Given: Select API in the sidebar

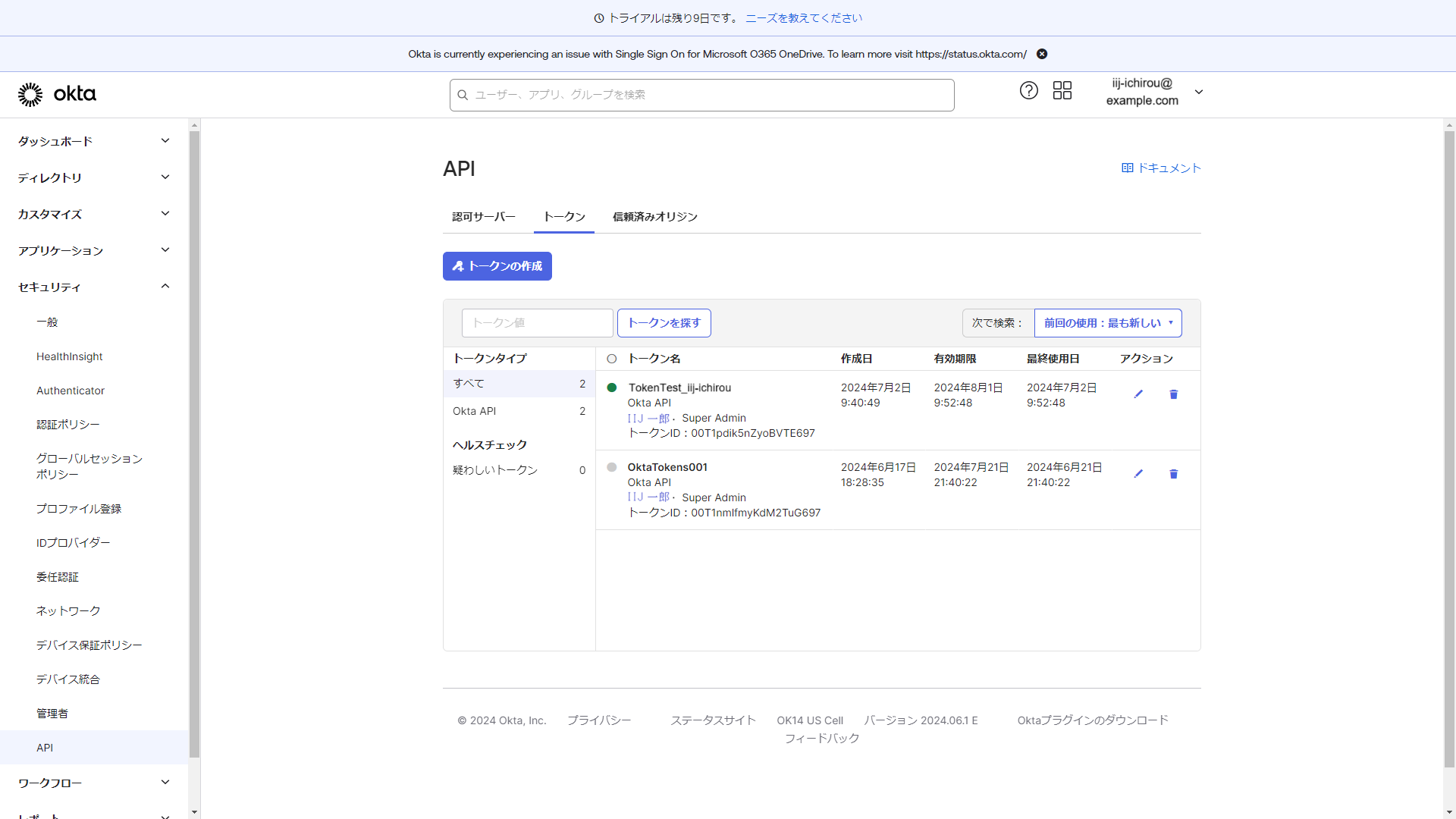Looking at the screenshot, I should point(94,748).
